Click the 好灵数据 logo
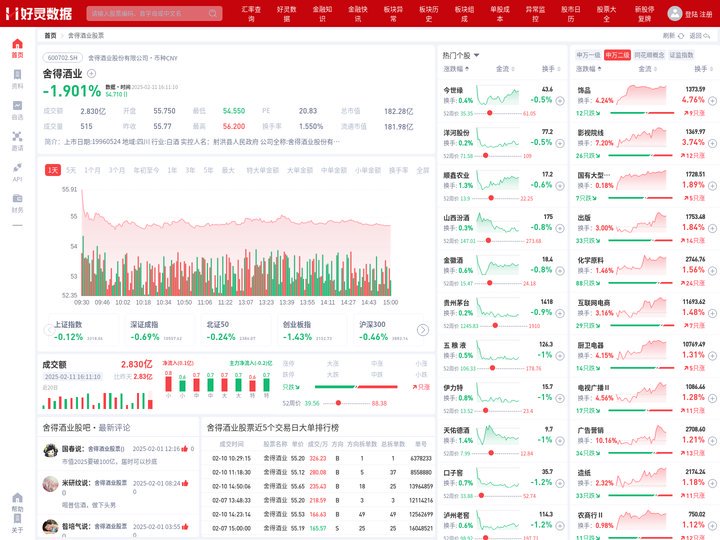 click(39, 13)
